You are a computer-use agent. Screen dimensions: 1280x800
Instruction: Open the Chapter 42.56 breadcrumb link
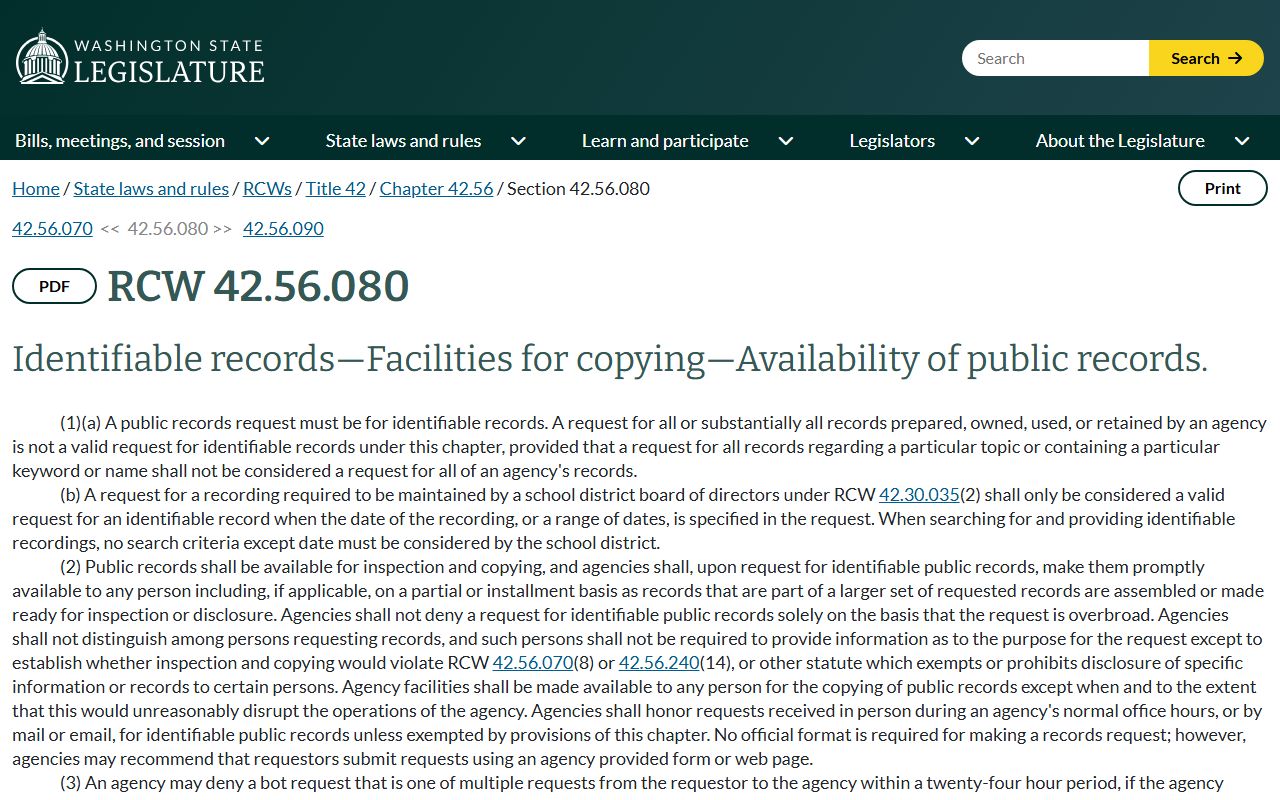tap(436, 188)
